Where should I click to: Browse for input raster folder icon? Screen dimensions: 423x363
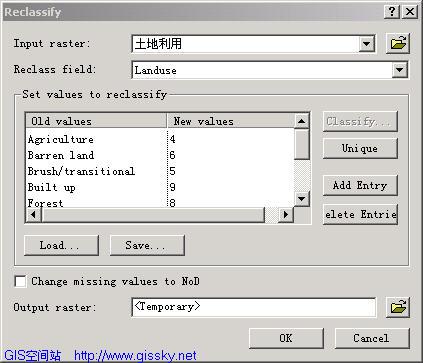tap(398, 43)
